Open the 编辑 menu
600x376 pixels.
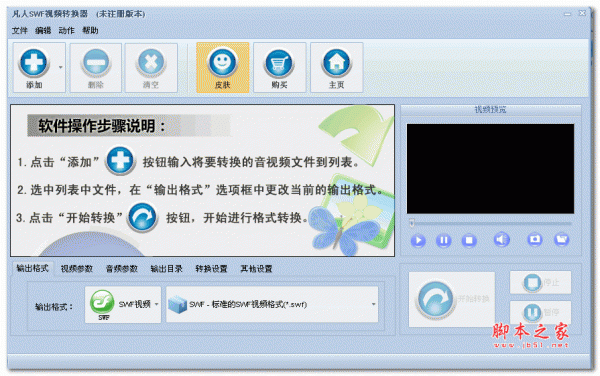coord(43,30)
